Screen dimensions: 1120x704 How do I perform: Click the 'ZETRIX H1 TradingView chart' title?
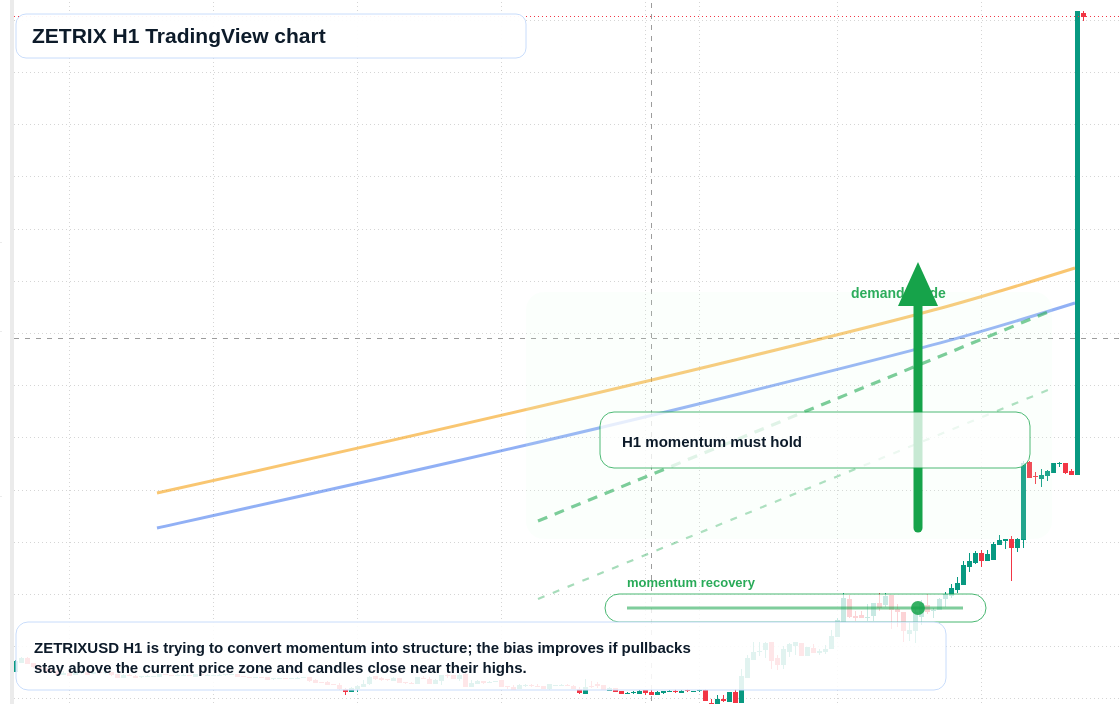pos(179,36)
